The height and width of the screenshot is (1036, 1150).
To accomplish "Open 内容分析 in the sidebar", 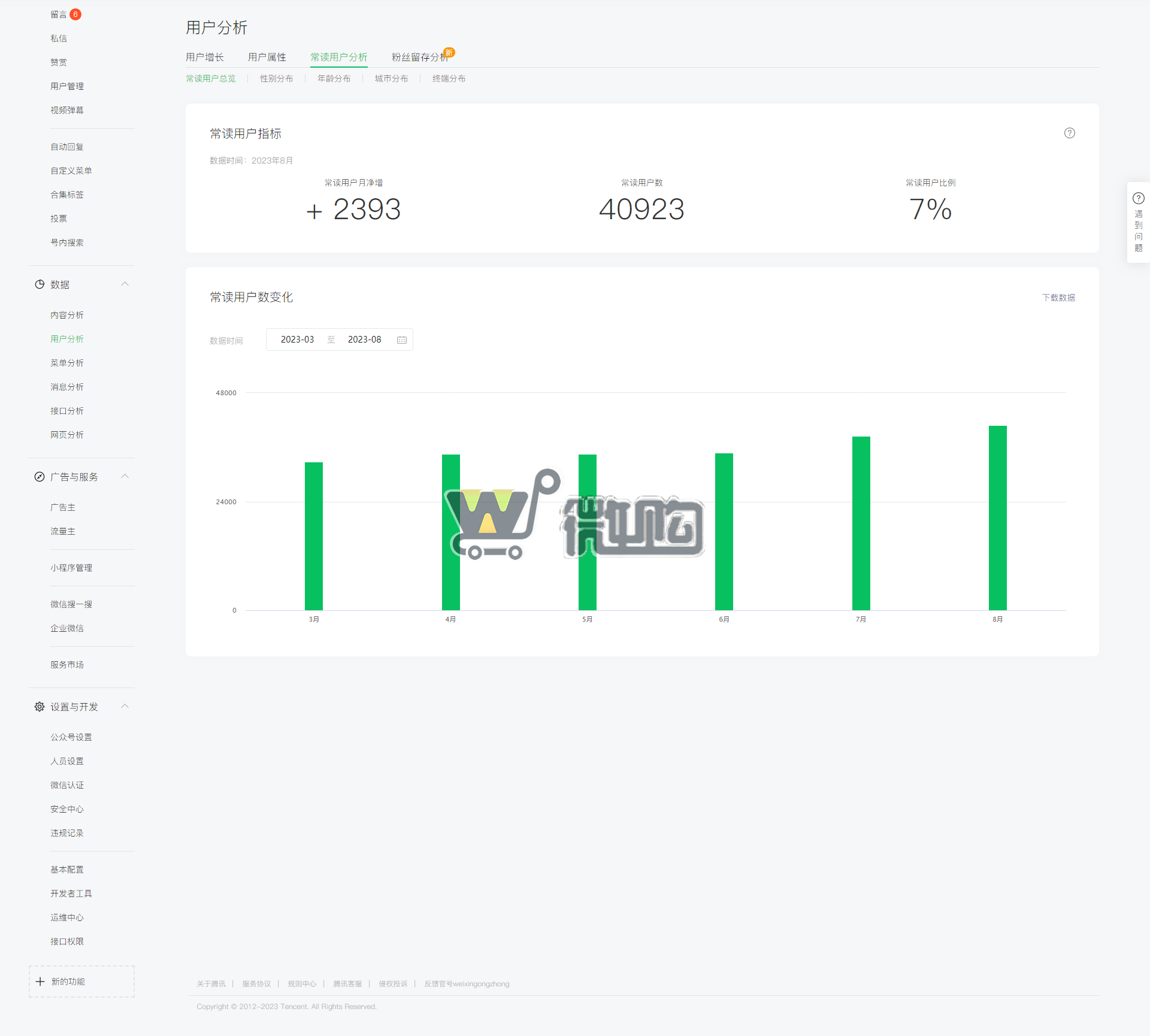I will click(x=66, y=315).
